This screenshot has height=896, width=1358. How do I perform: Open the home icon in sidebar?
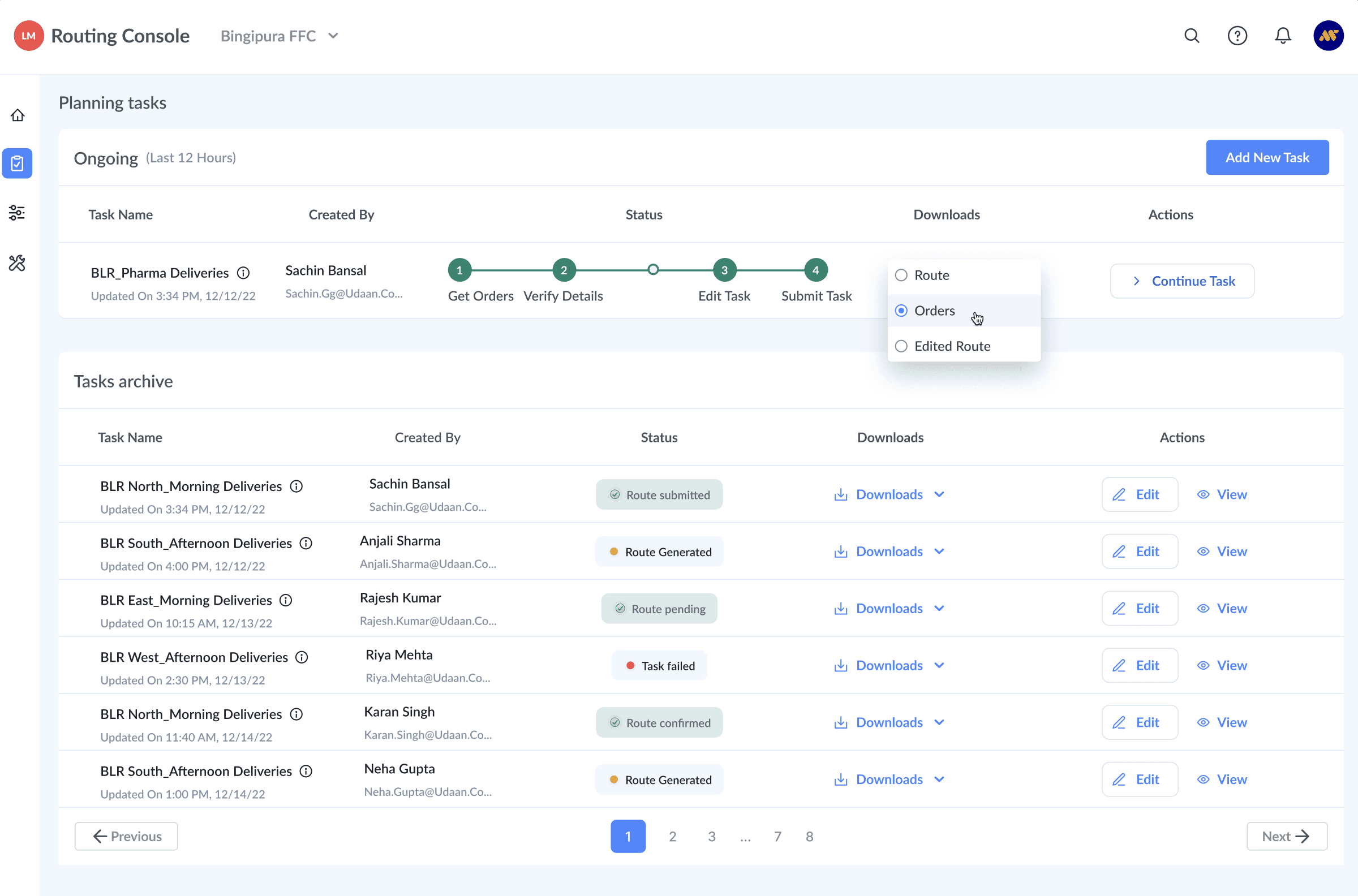point(18,115)
